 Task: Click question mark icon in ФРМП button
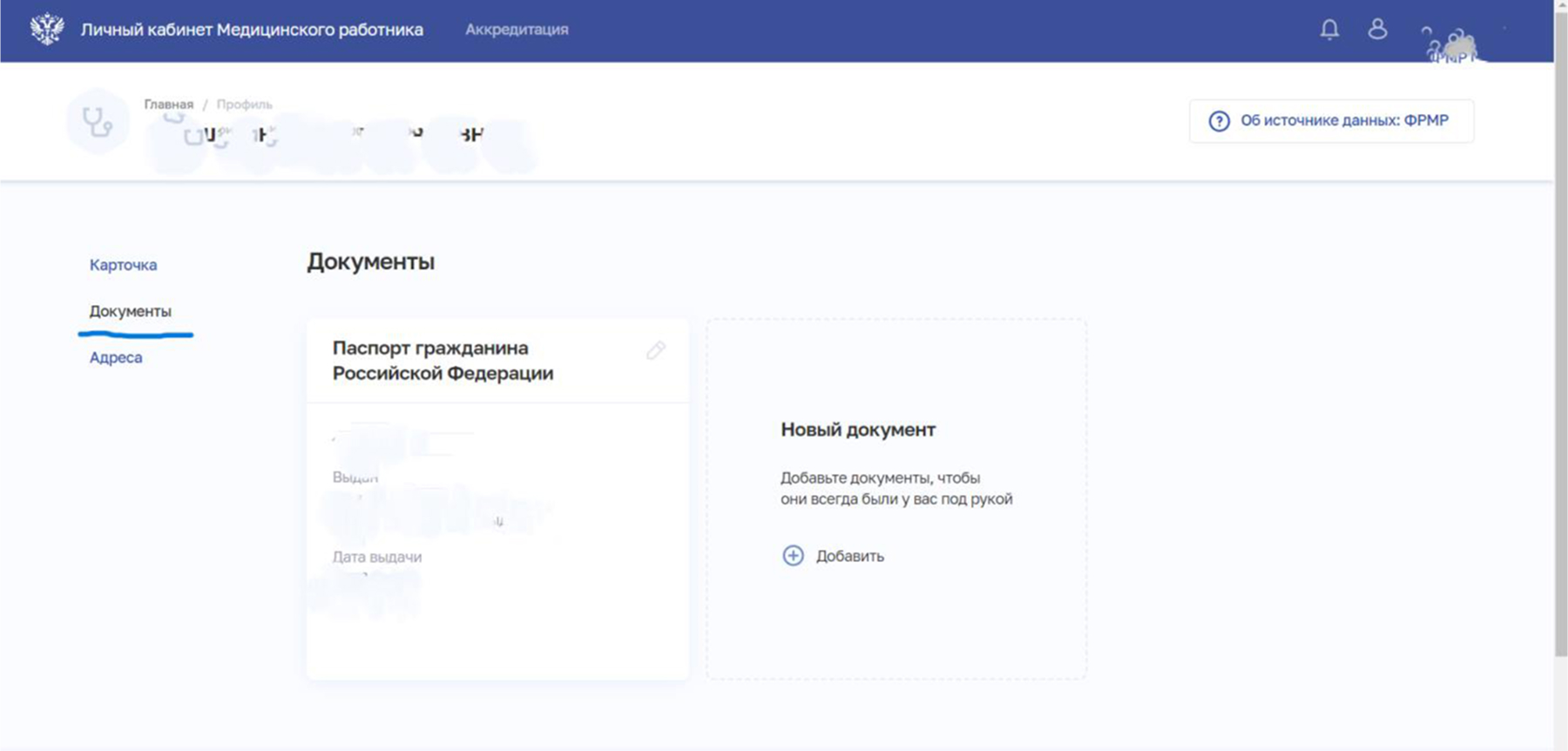click(x=1219, y=121)
